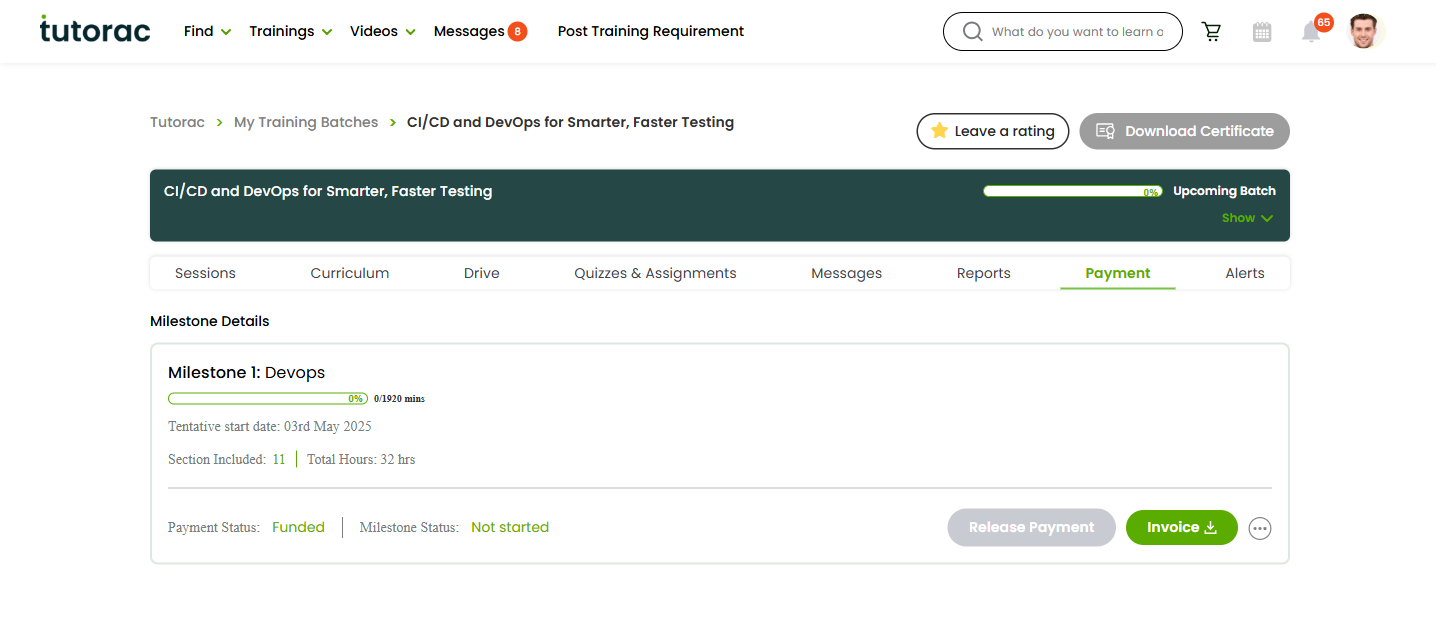Open Post Training Requirement link
This screenshot has width=1436, height=644.
[651, 32]
